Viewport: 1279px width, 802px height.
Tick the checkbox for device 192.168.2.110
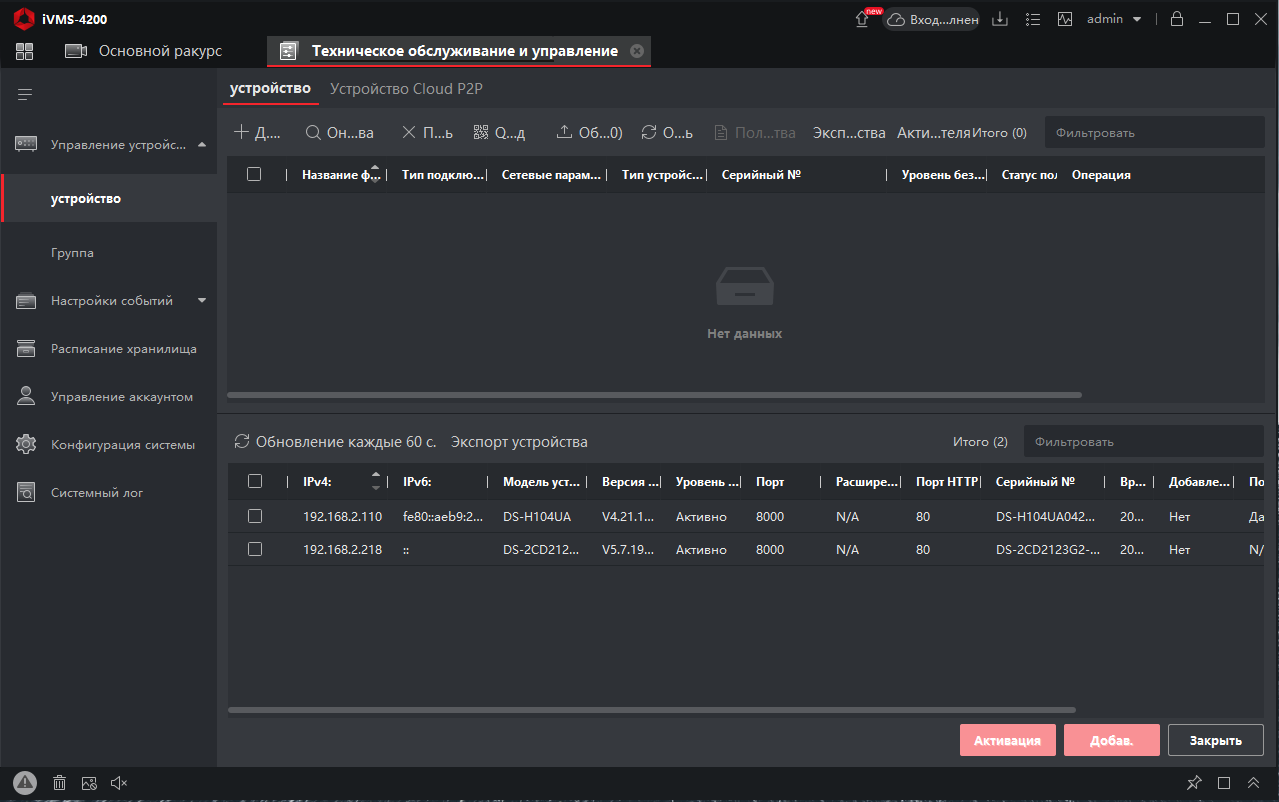coord(254,516)
